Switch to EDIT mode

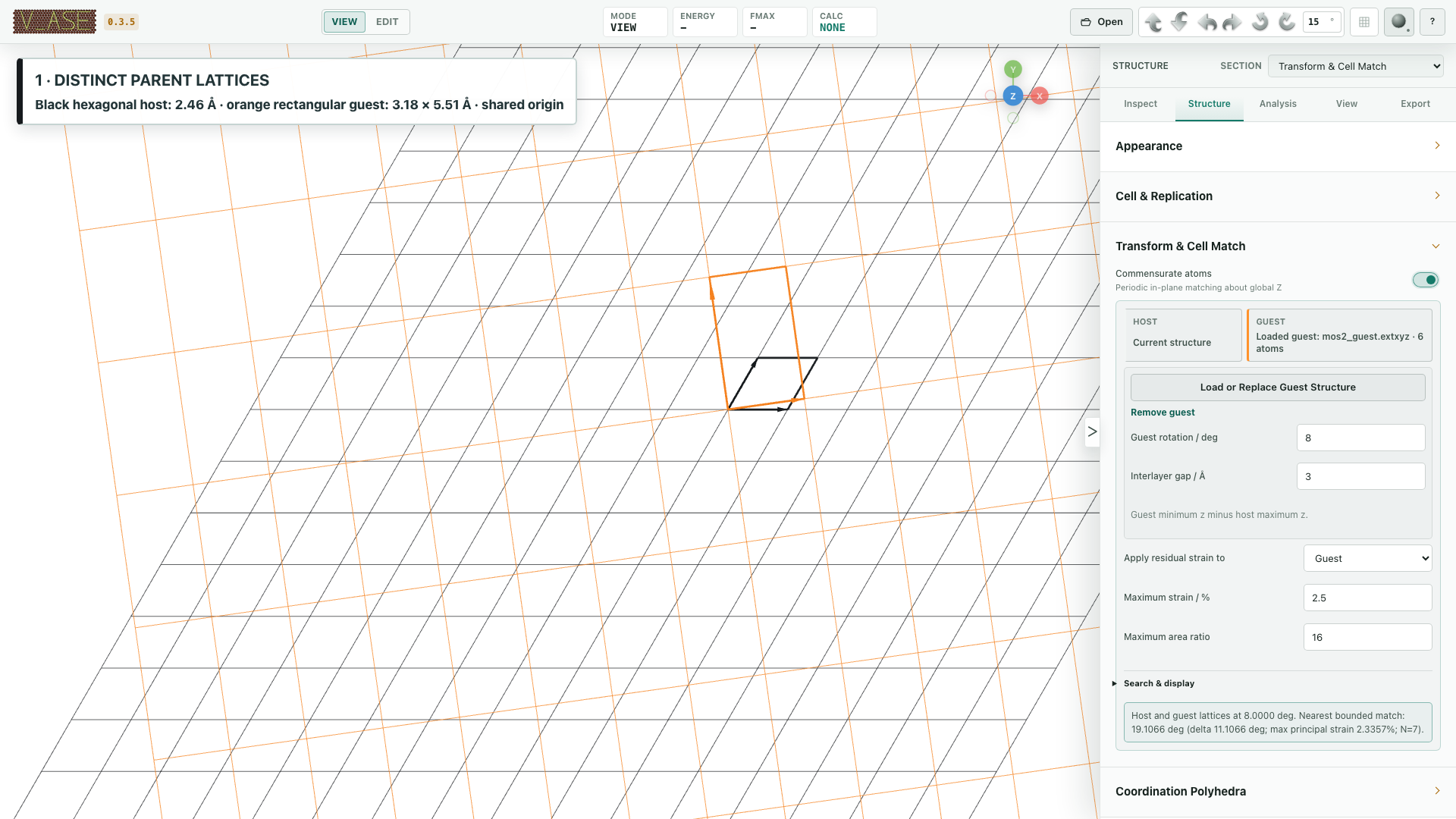pos(387,22)
